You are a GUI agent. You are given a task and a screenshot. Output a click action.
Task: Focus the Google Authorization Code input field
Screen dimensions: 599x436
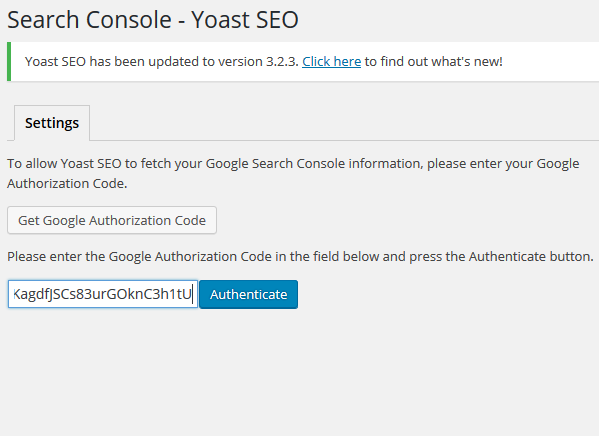point(103,294)
